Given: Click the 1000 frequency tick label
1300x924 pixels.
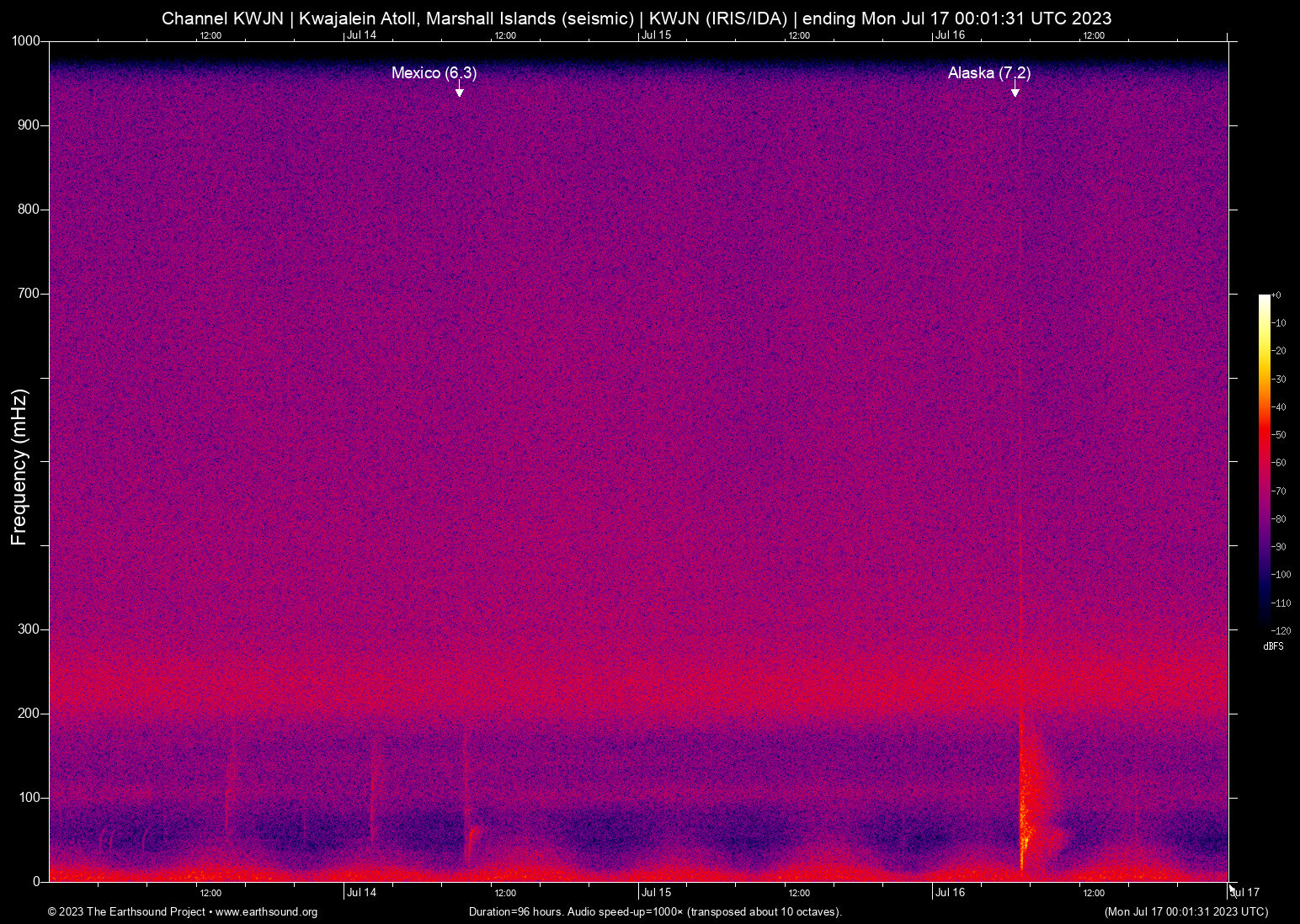Looking at the screenshot, I should point(28,40).
